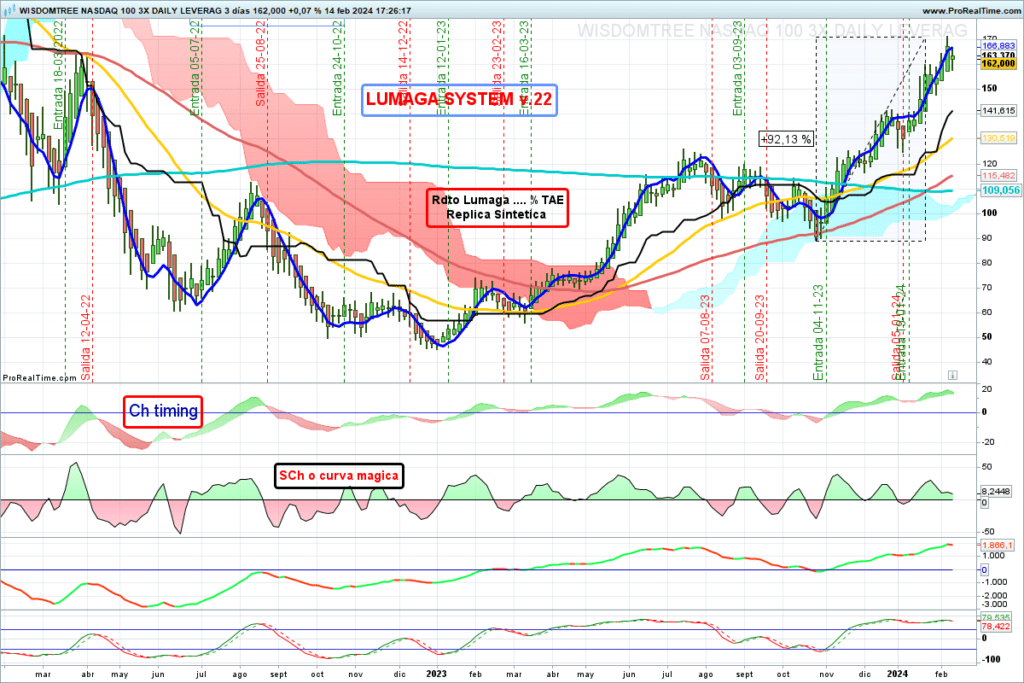
Task: Click the 'Entrada 05-07-22' marker label
Action: tap(195, 68)
